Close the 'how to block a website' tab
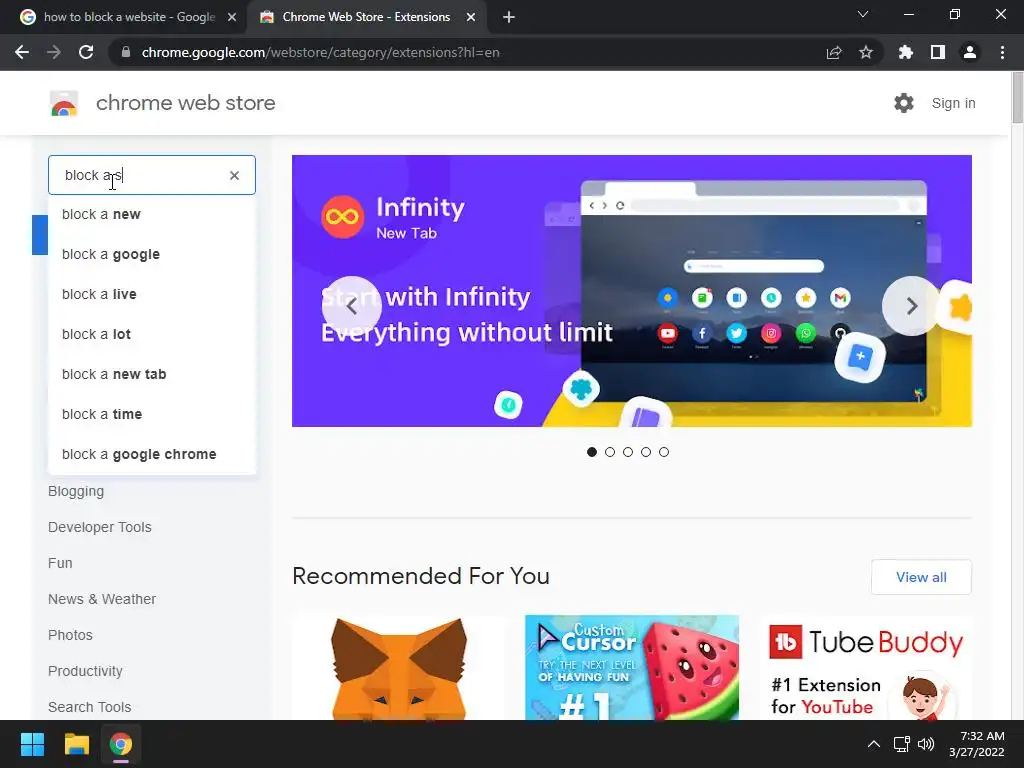 232,17
